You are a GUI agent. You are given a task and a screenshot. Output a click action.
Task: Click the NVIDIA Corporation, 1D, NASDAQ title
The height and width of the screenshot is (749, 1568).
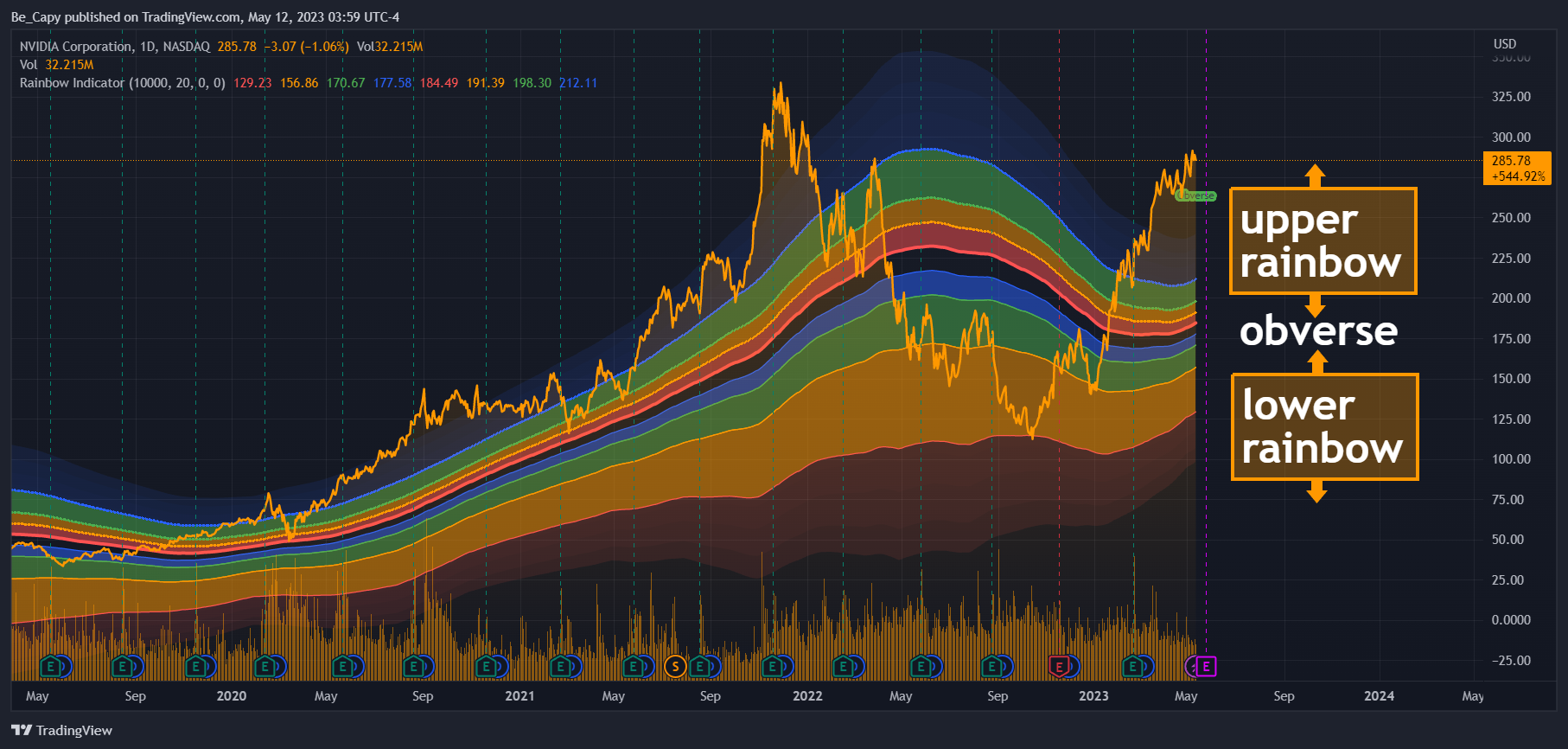tap(115, 47)
